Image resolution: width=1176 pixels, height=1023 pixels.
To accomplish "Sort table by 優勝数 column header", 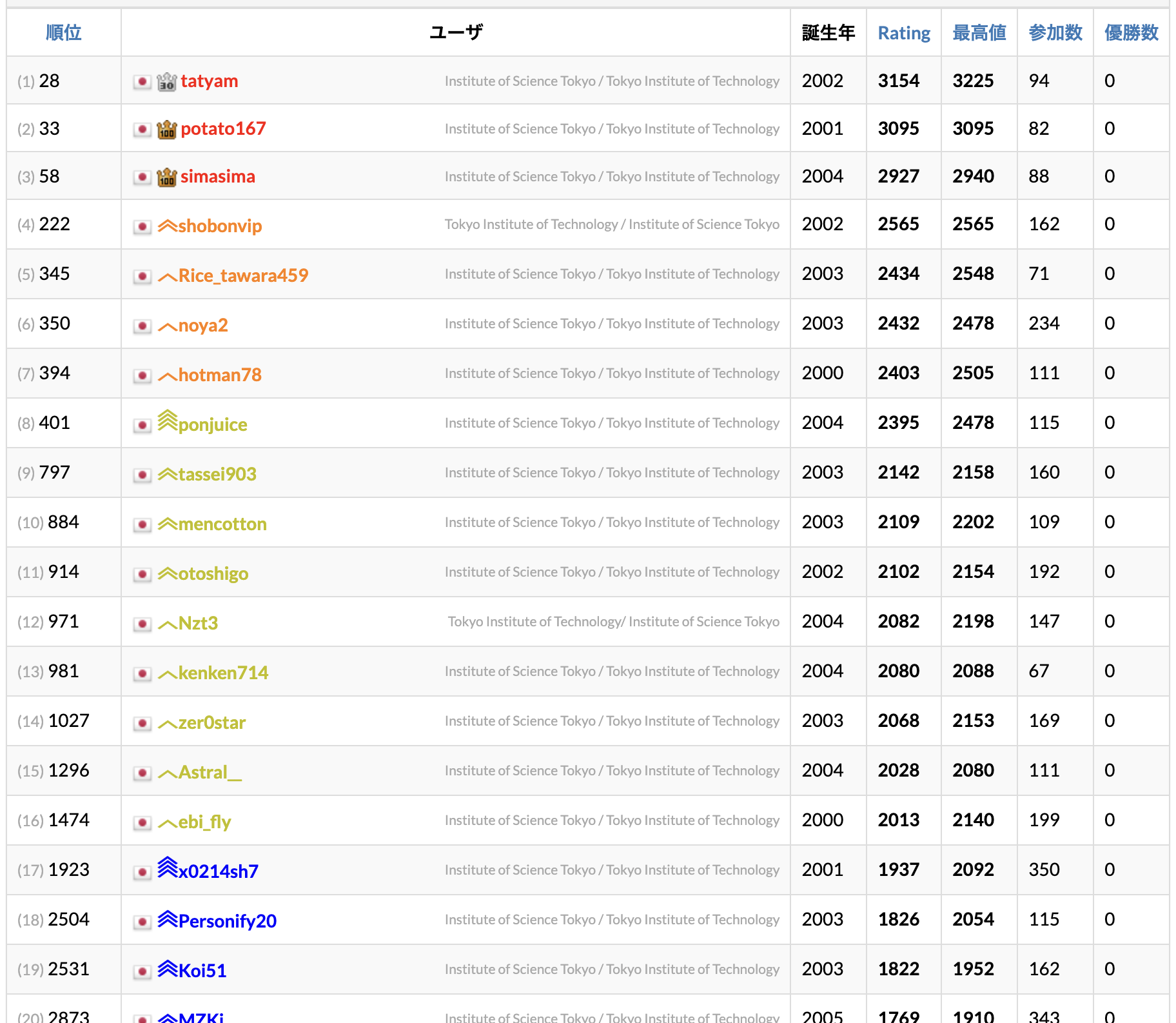I will pyautogui.click(x=1131, y=33).
